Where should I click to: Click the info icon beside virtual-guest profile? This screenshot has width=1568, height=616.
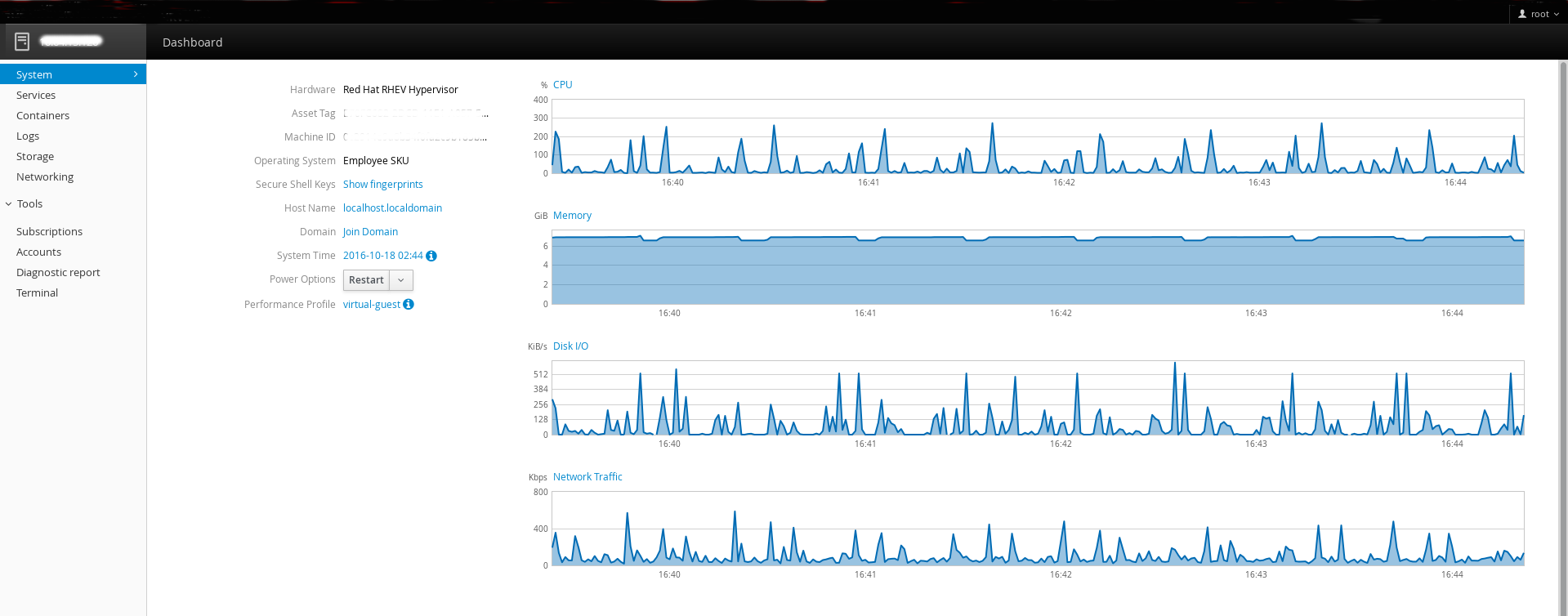pyautogui.click(x=409, y=304)
